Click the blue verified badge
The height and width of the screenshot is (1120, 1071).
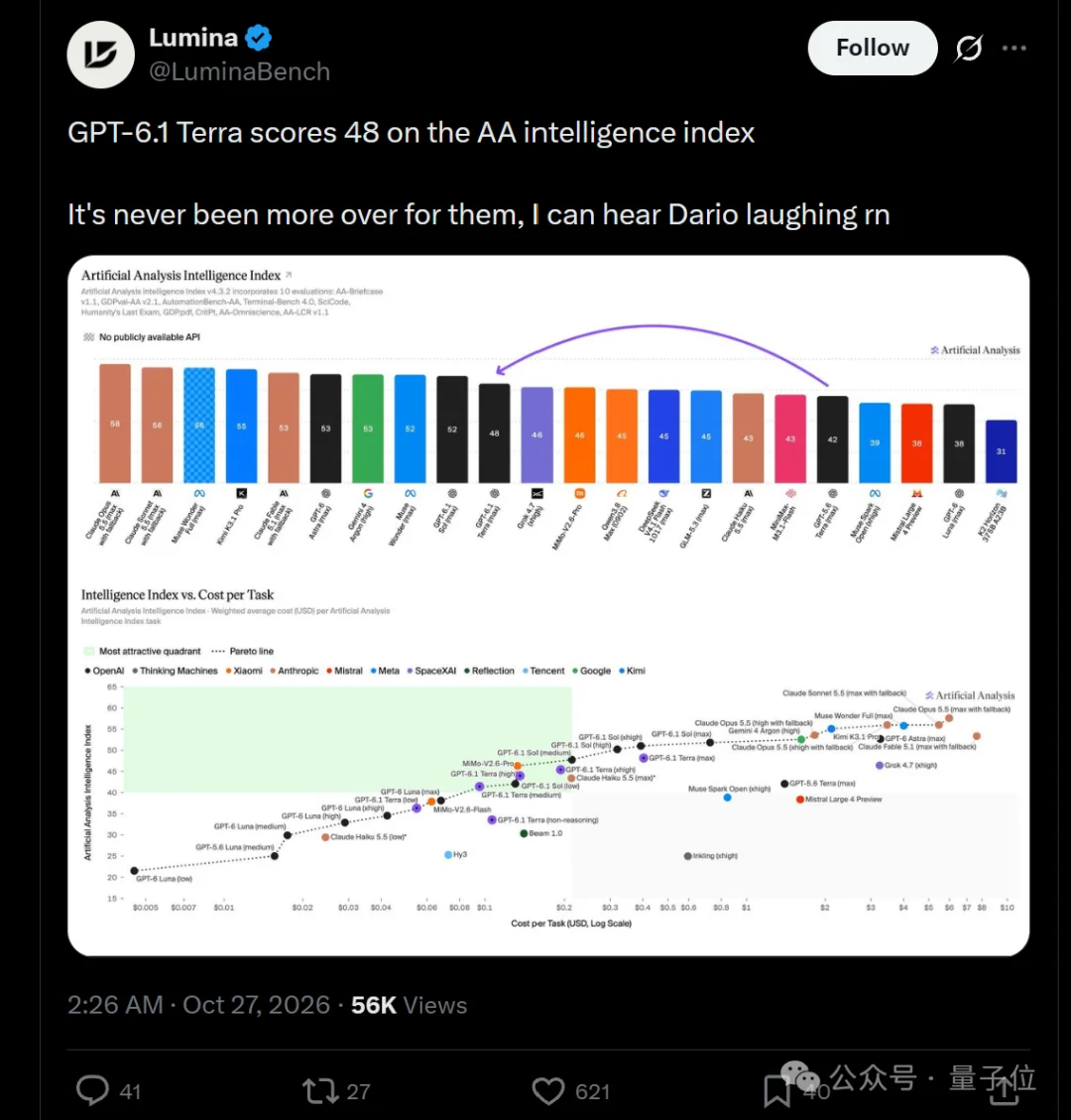click(x=259, y=38)
